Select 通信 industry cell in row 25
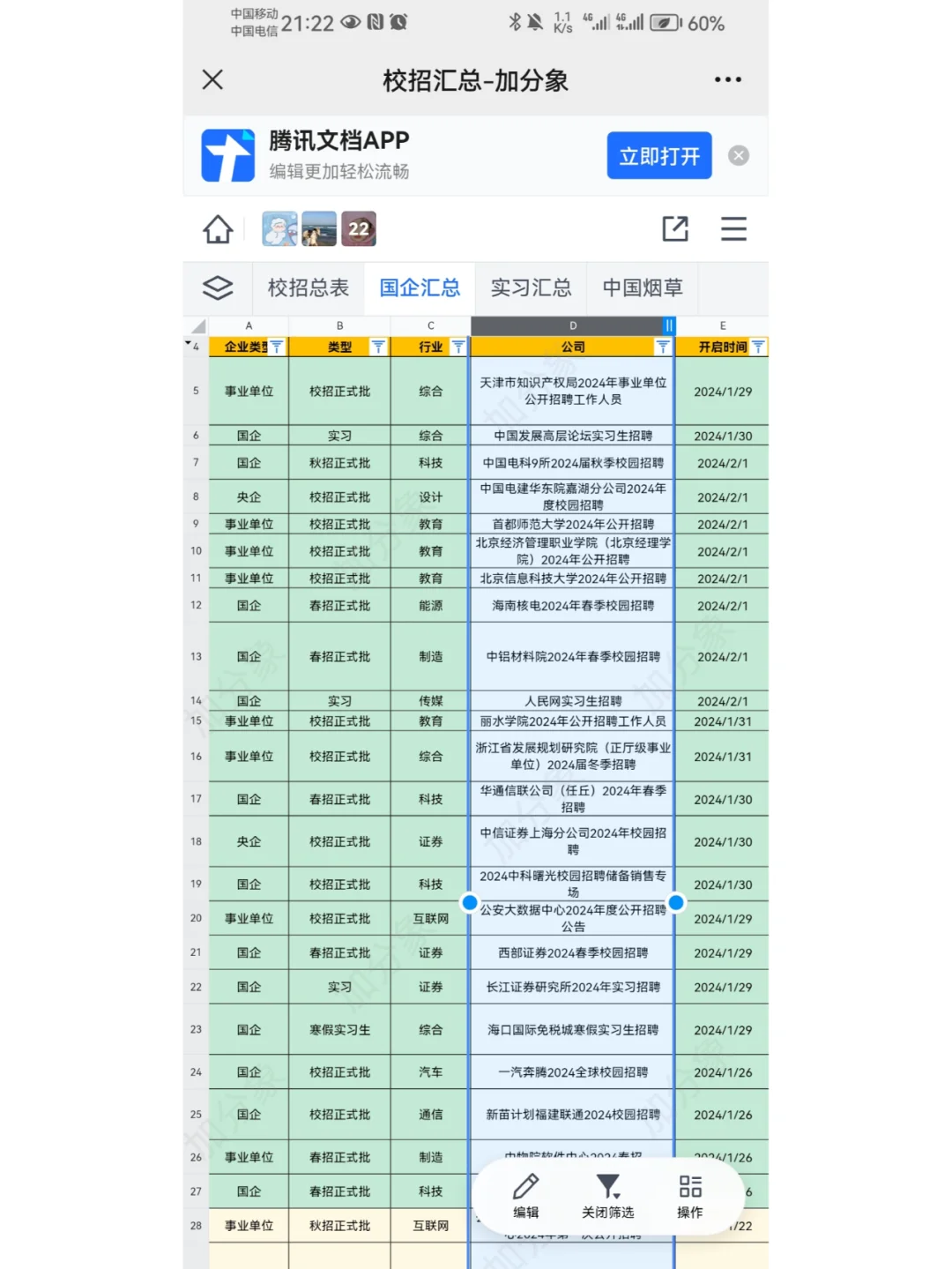The height and width of the screenshot is (1269, 952). [x=430, y=1115]
